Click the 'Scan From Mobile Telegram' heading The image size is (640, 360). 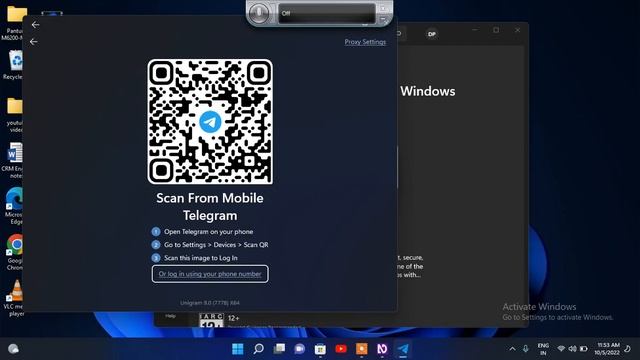210,207
